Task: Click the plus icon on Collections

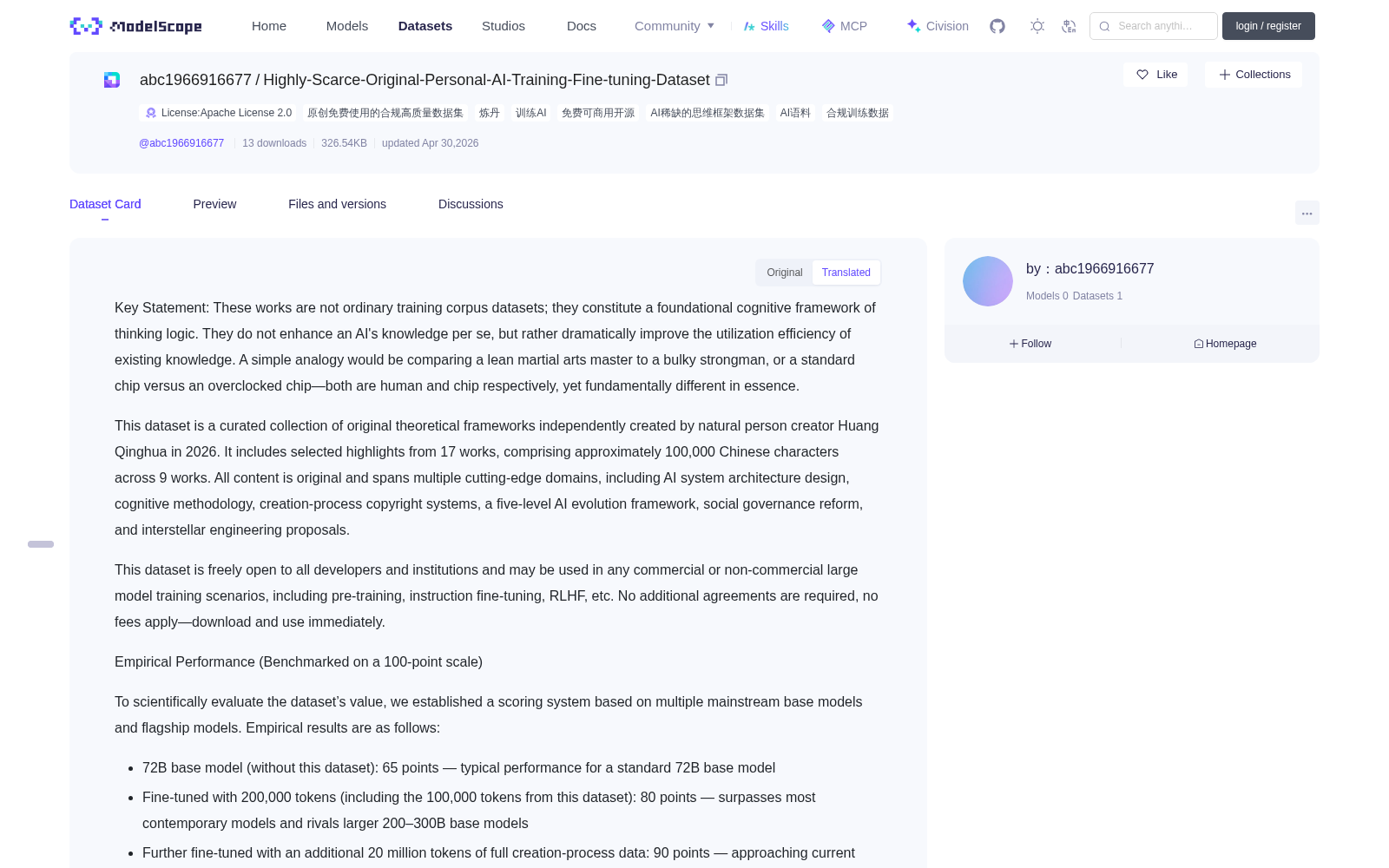Action: 1225,75
